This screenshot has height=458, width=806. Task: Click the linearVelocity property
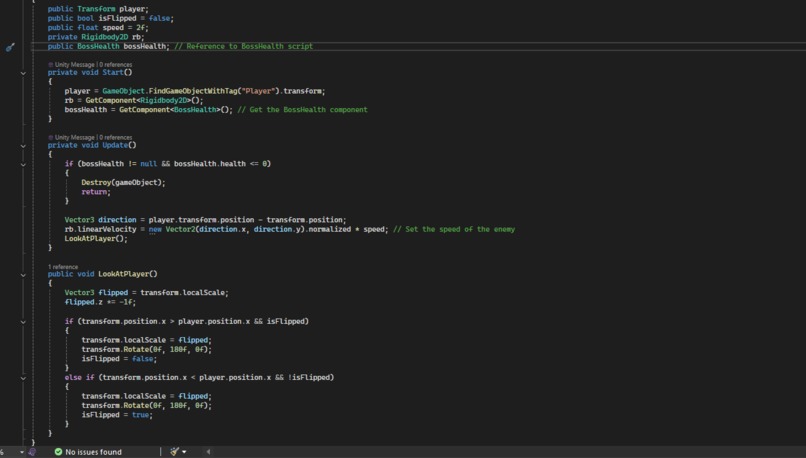point(107,229)
